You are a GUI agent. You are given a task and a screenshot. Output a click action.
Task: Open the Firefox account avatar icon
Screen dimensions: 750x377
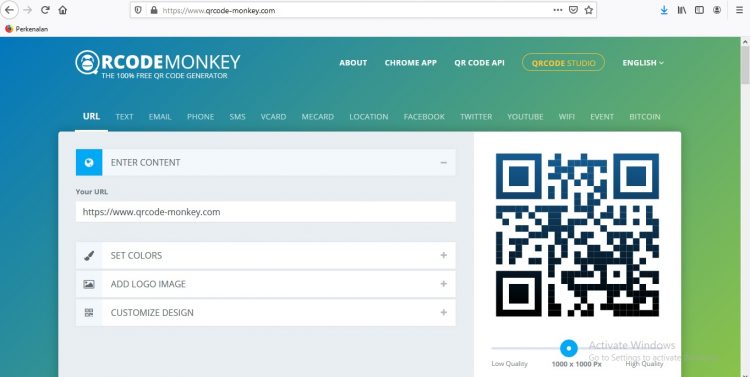[717, 10]
